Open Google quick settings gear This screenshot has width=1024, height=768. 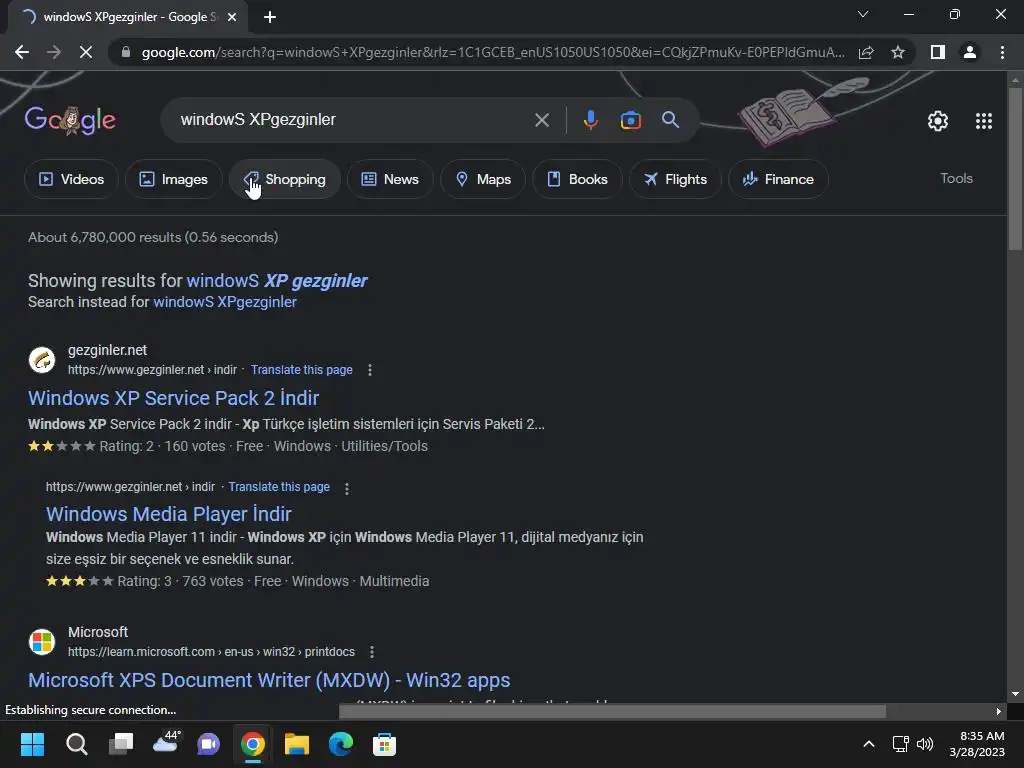point(938,121)
